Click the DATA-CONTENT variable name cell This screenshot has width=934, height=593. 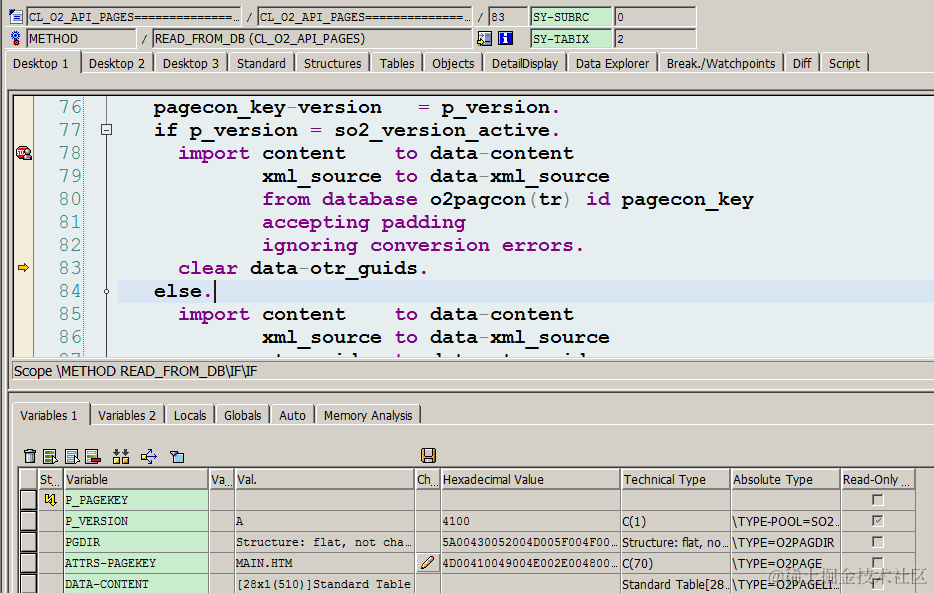[136, 583]
